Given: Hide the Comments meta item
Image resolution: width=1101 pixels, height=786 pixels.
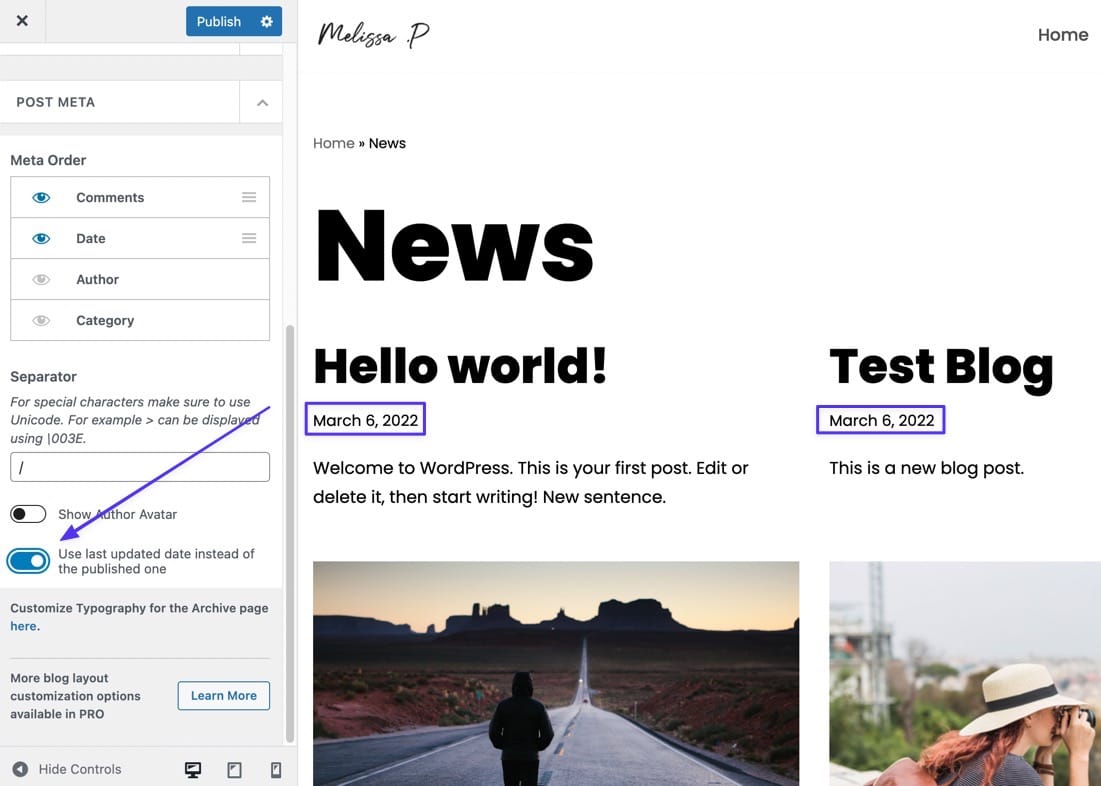Looking at the screenshot, I should 41,198.
